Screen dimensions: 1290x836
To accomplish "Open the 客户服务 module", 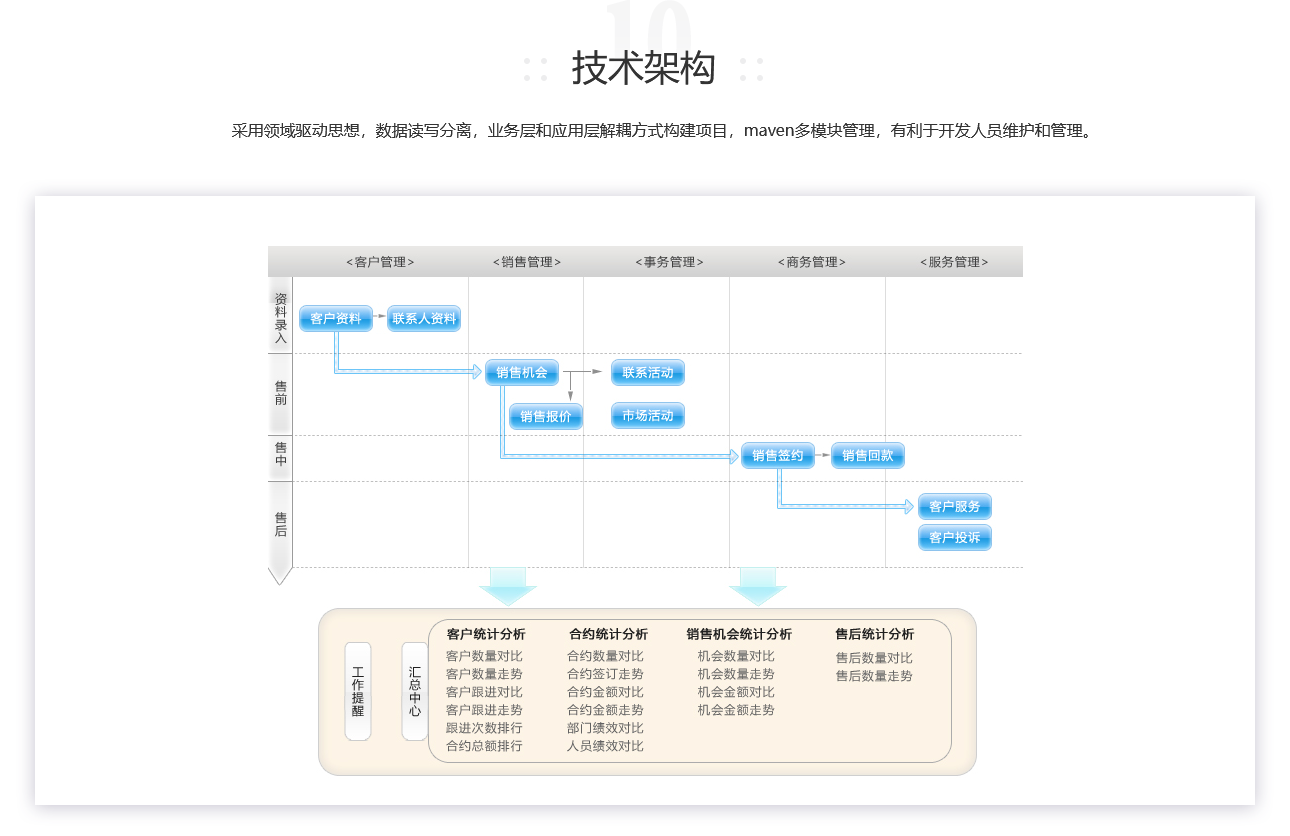I will (x=954, y=506).
